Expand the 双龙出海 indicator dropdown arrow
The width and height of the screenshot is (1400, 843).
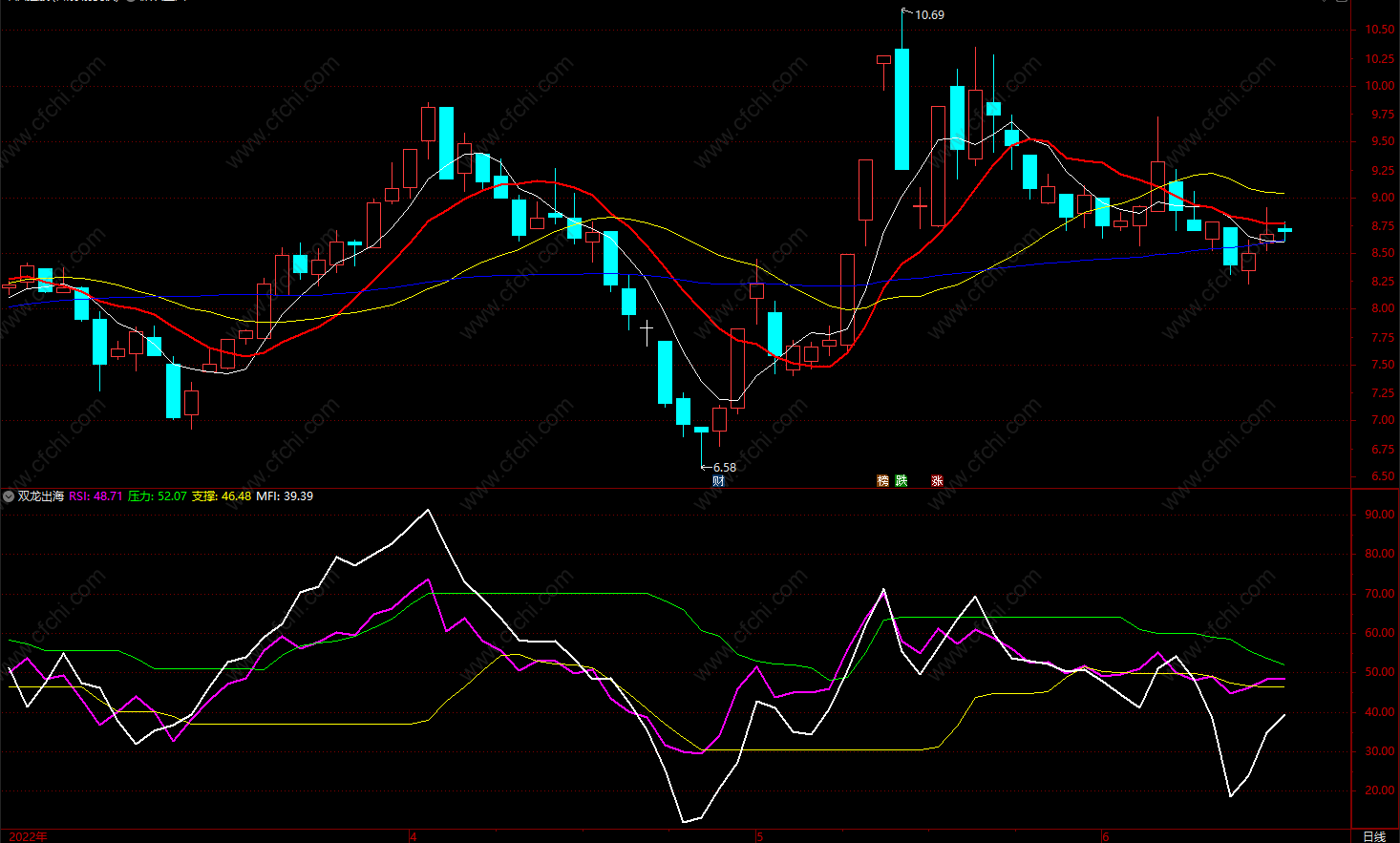pos(9,496)
